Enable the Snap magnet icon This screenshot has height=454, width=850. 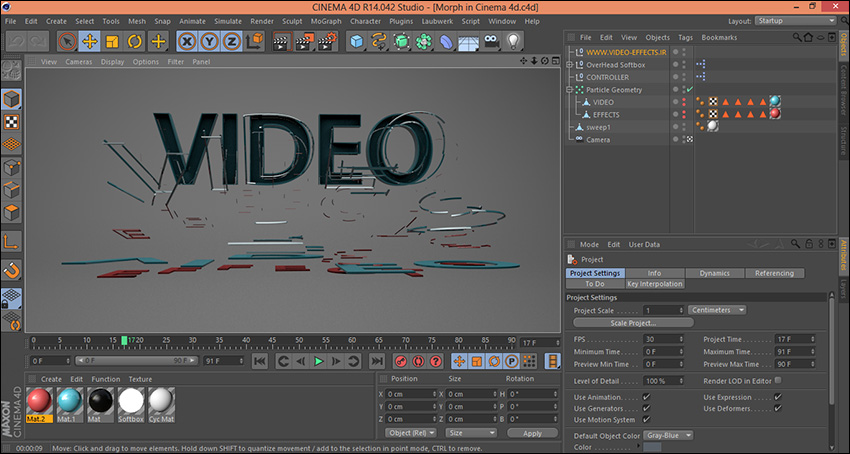point(11,270)
